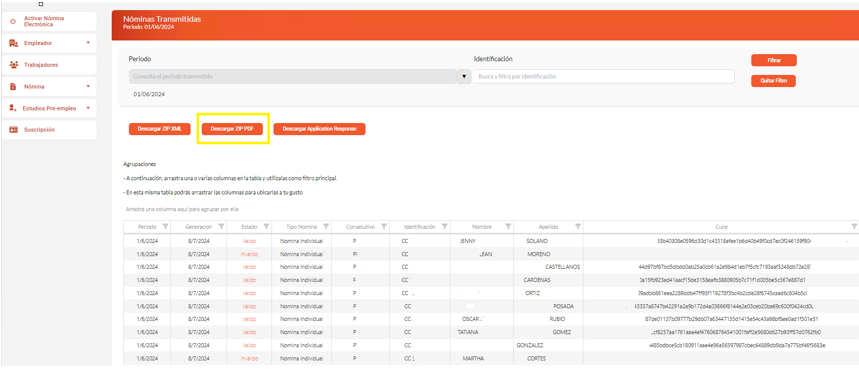Click Nomina Individual in the ORTIZ row
The image size is (859, 372).
(301, 293)
